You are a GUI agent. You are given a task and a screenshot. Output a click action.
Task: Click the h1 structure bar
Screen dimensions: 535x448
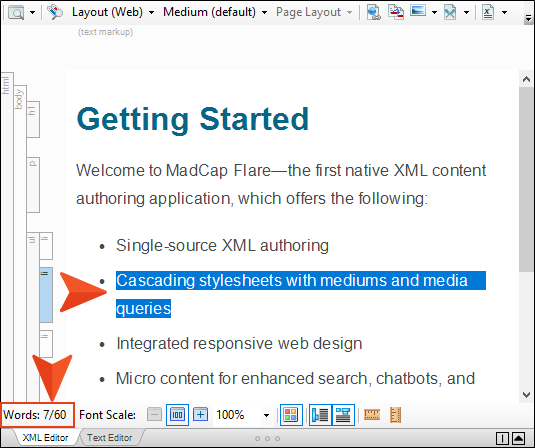tap(33, 119)
